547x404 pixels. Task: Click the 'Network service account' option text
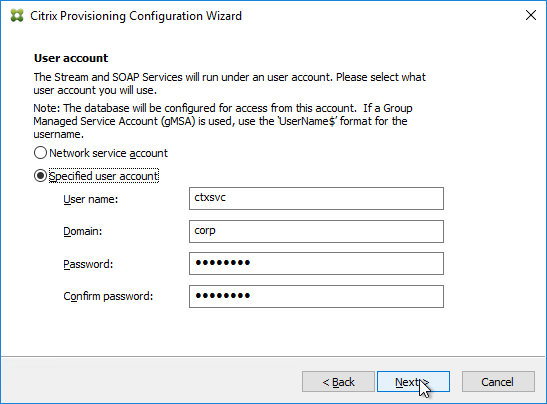108,153
